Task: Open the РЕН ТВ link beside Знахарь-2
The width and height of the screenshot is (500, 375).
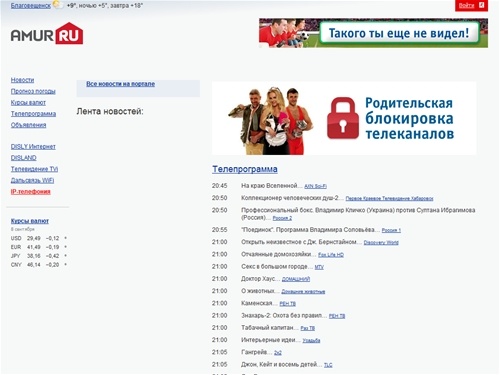Action: pyautogui.click(x=337, y=316)
